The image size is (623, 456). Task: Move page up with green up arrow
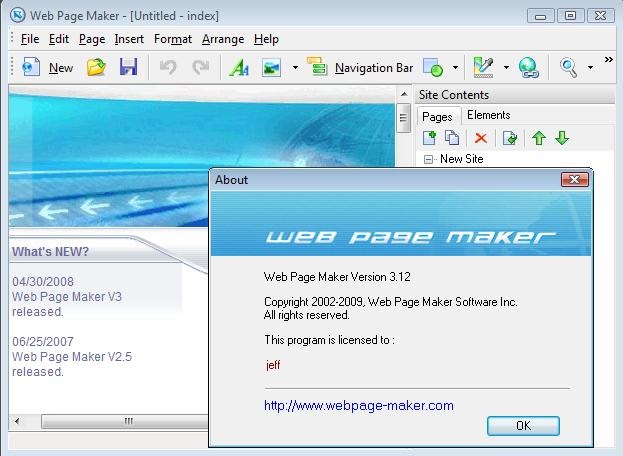point(539,138)
